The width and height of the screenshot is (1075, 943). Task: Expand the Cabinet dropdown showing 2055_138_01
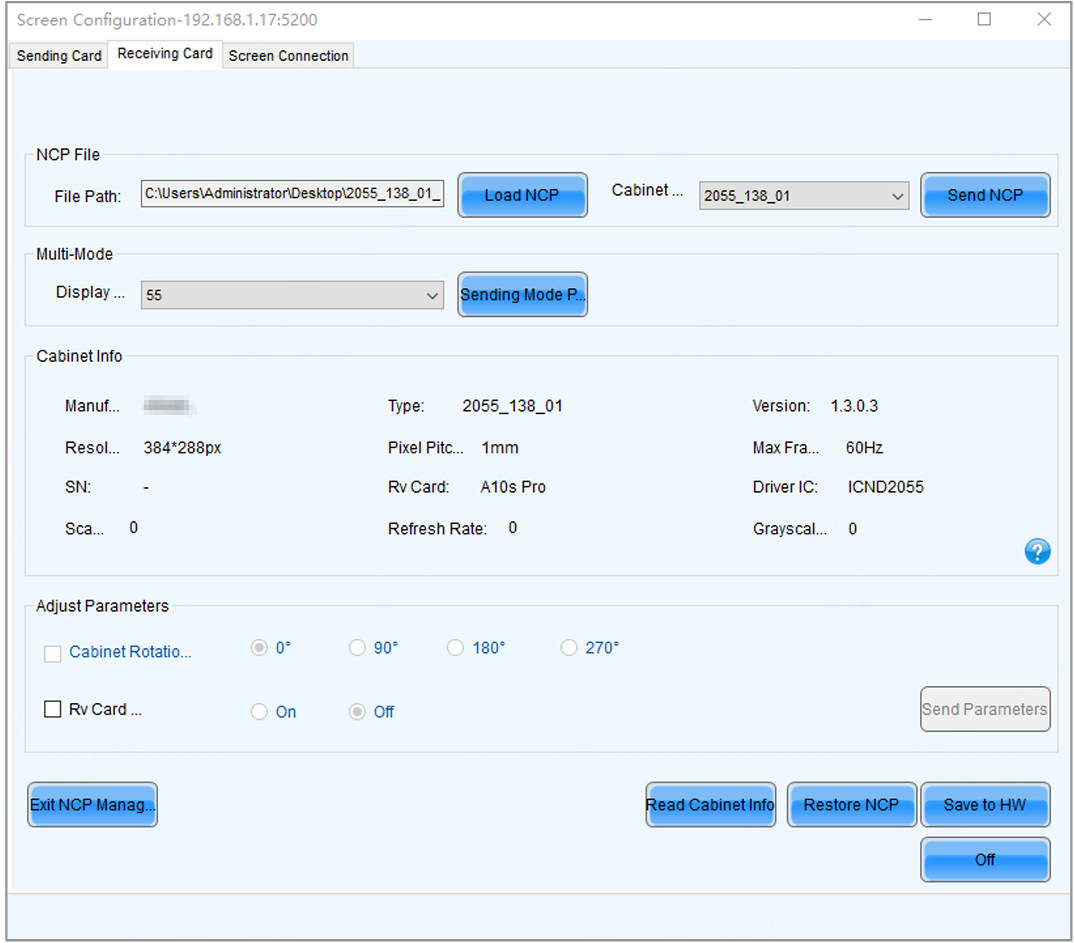804,196
